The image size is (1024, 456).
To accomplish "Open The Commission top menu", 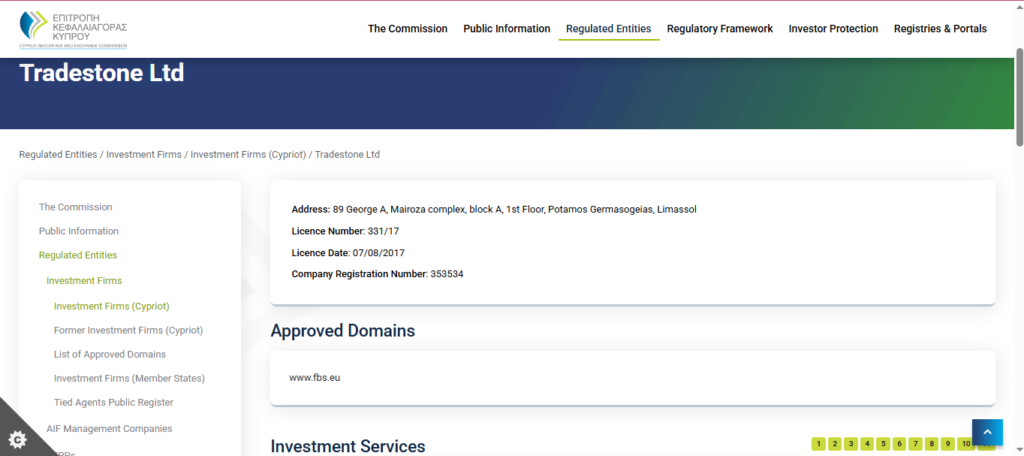I will (407, 29).
